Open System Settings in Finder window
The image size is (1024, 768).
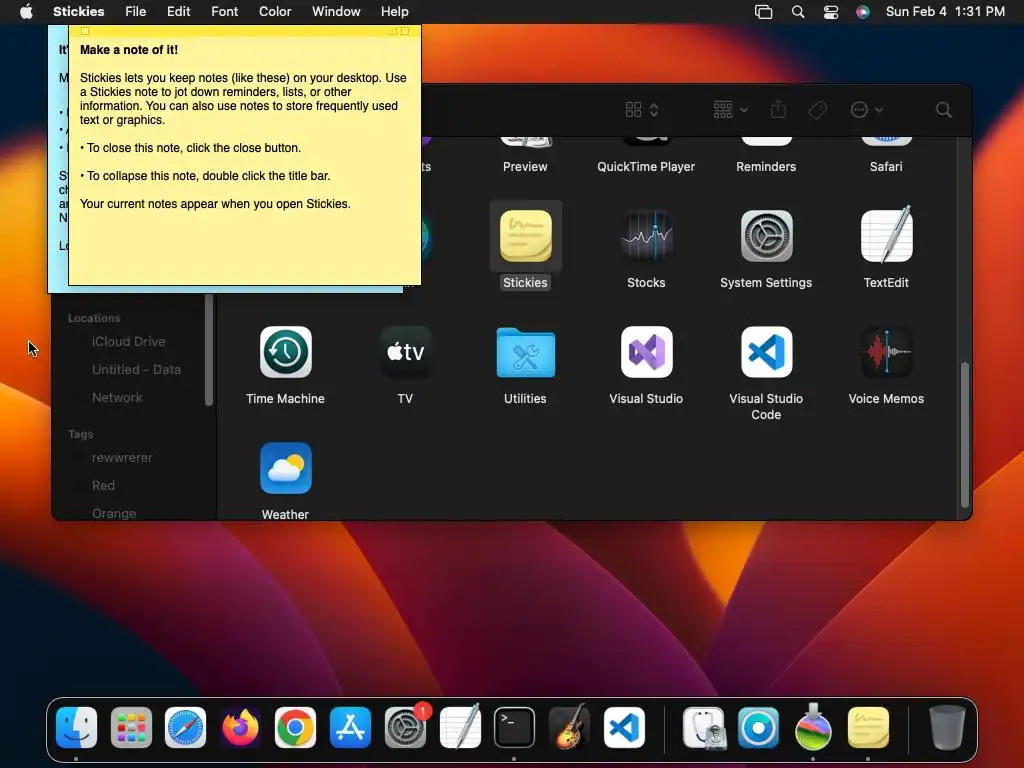(x=766, y=236)
